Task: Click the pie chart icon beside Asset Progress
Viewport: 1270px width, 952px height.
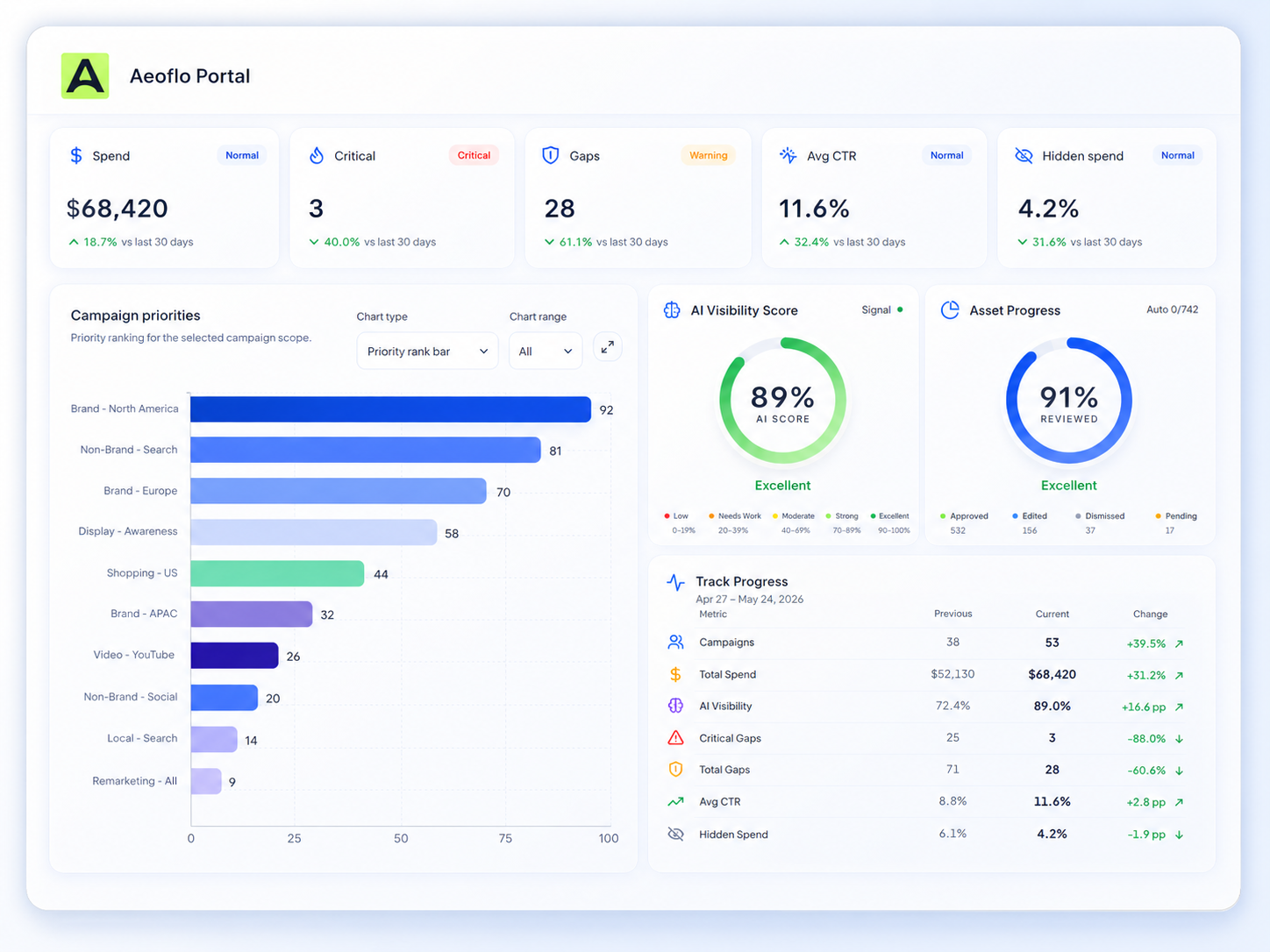Action: [950, 310]
